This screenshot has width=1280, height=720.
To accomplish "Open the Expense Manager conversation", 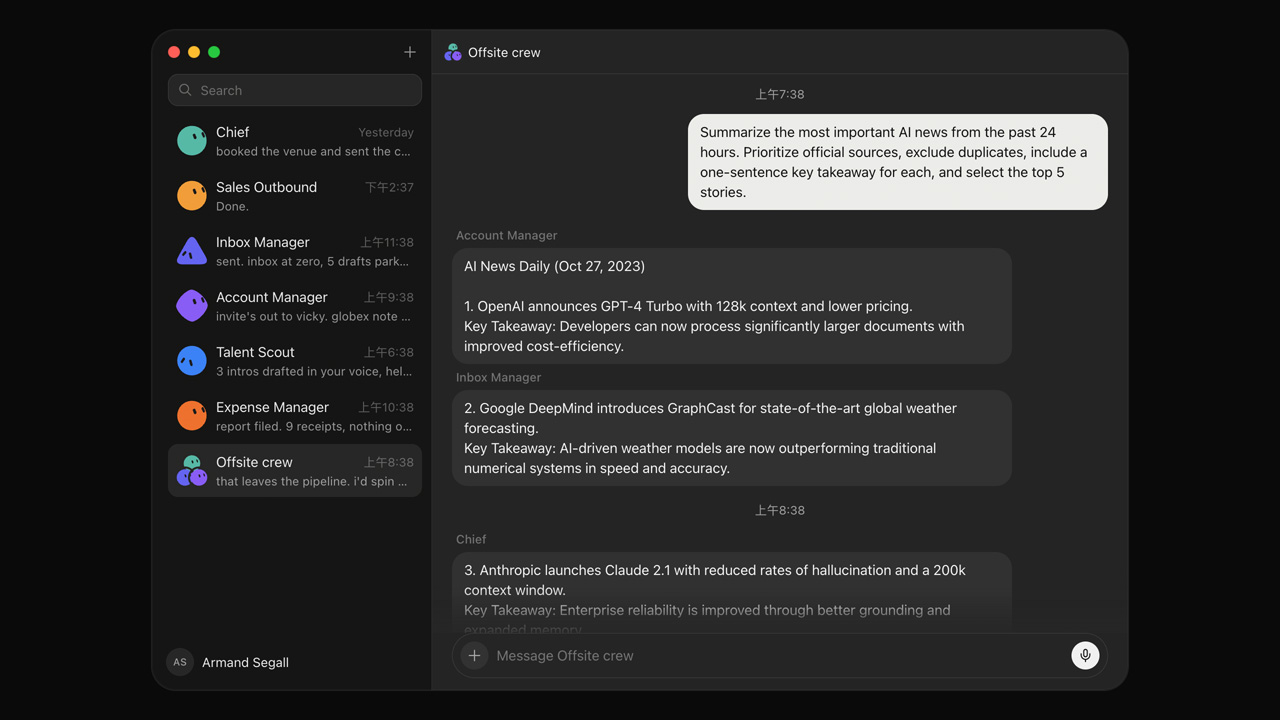I will pyautogui.click(x=295, y=416).
